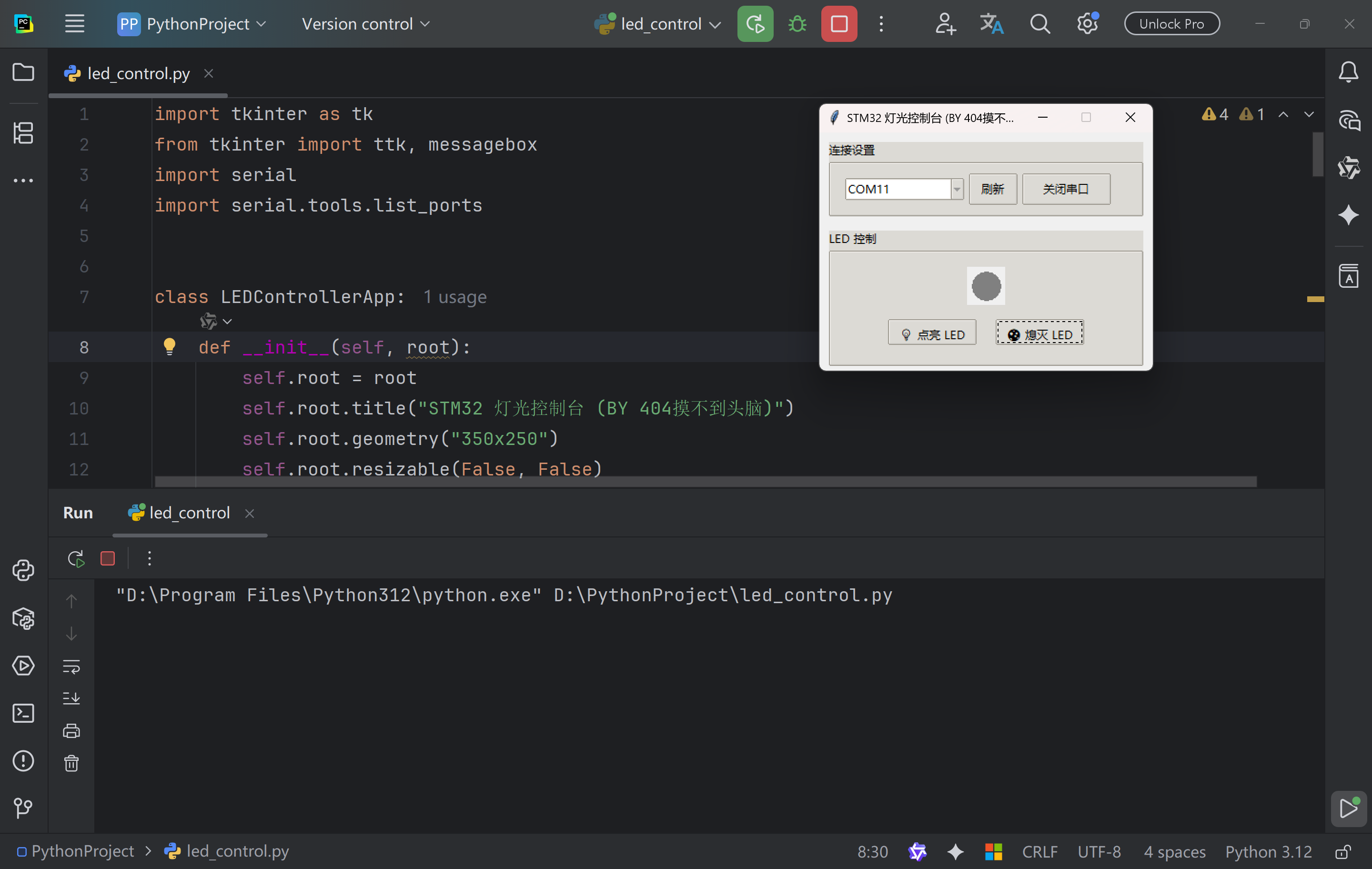1372x869 pixels.
Task: Toggle the read-only lock in status bar
Action: (x=1343, y=852)
